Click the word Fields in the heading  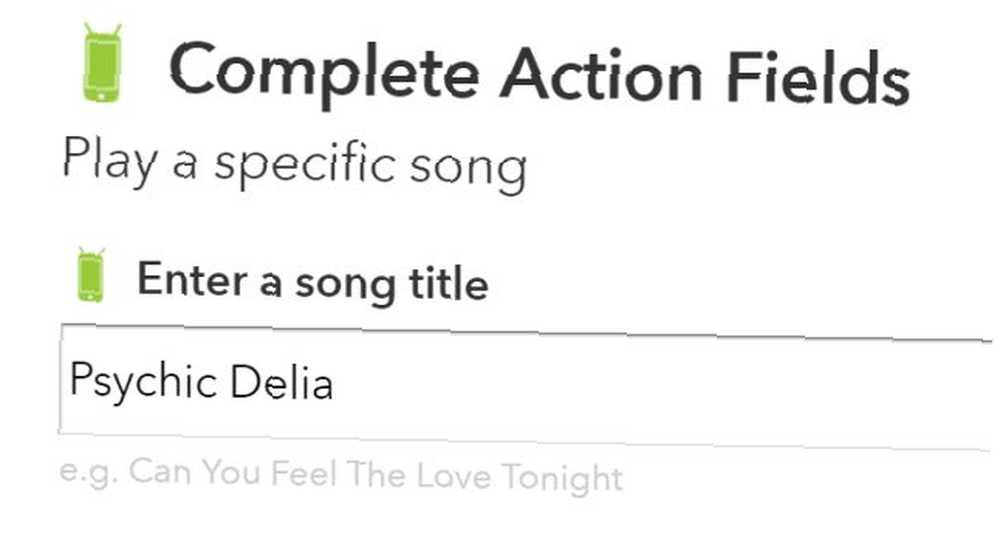(x=819, y=78)
